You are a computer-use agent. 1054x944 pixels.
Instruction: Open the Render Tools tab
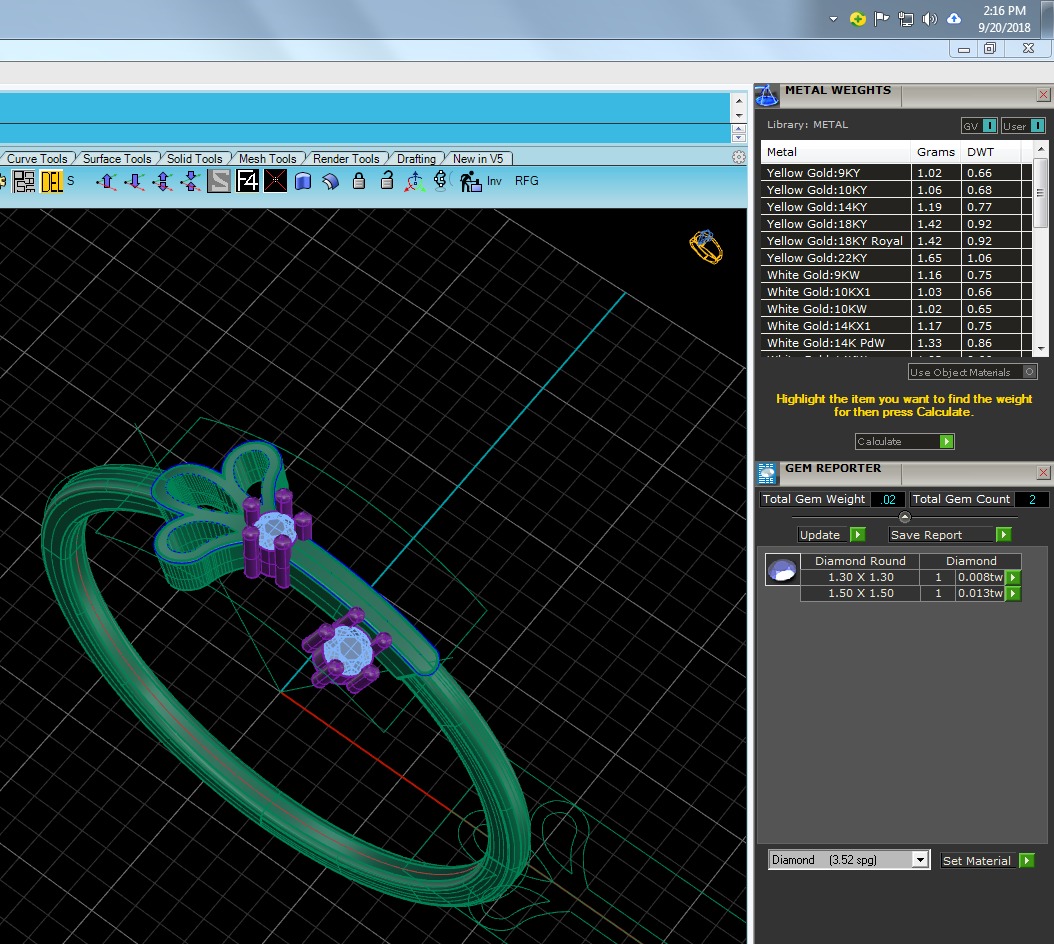click(x=346, y=159)
